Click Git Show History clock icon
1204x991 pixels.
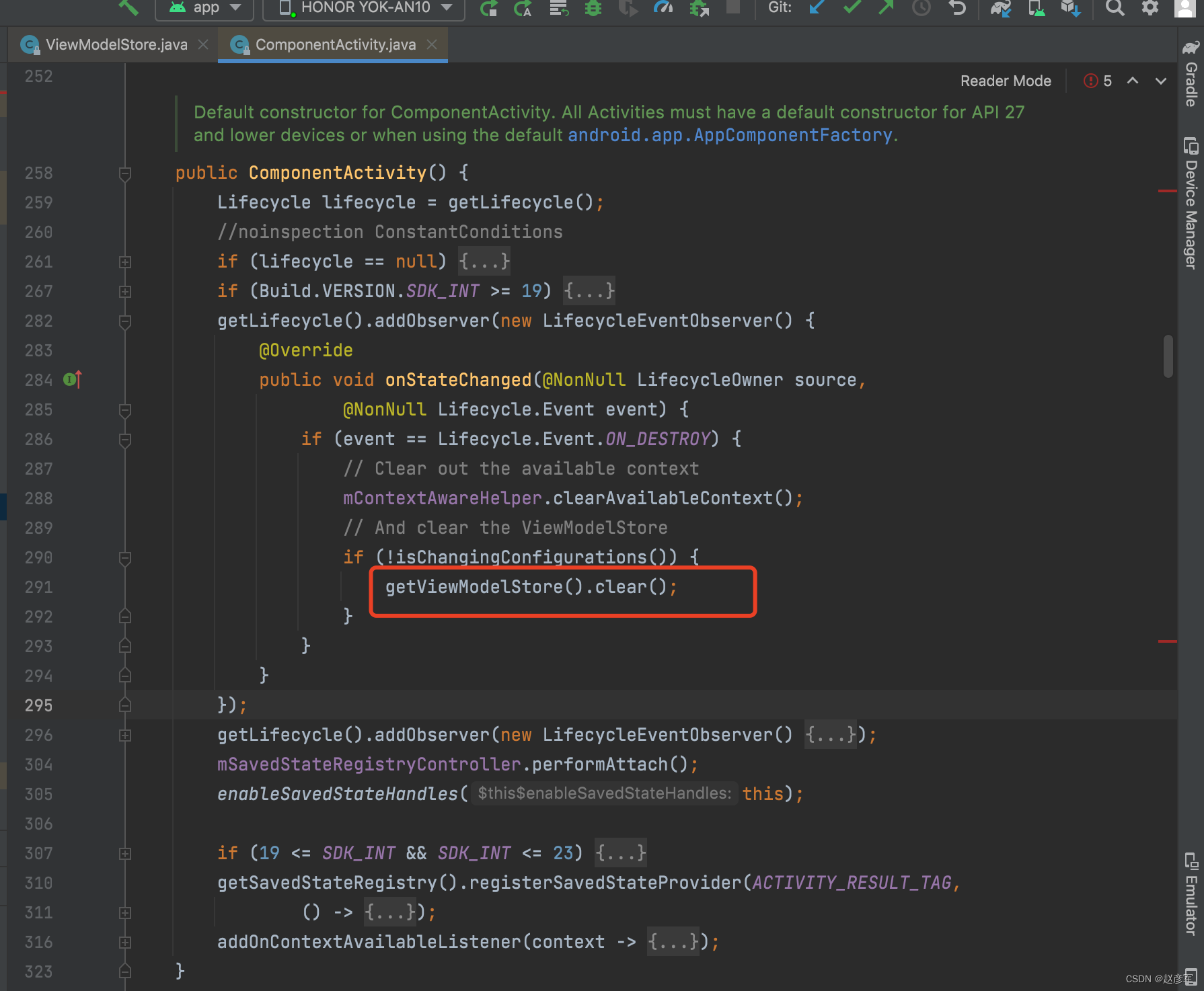[x=921, y=8]
